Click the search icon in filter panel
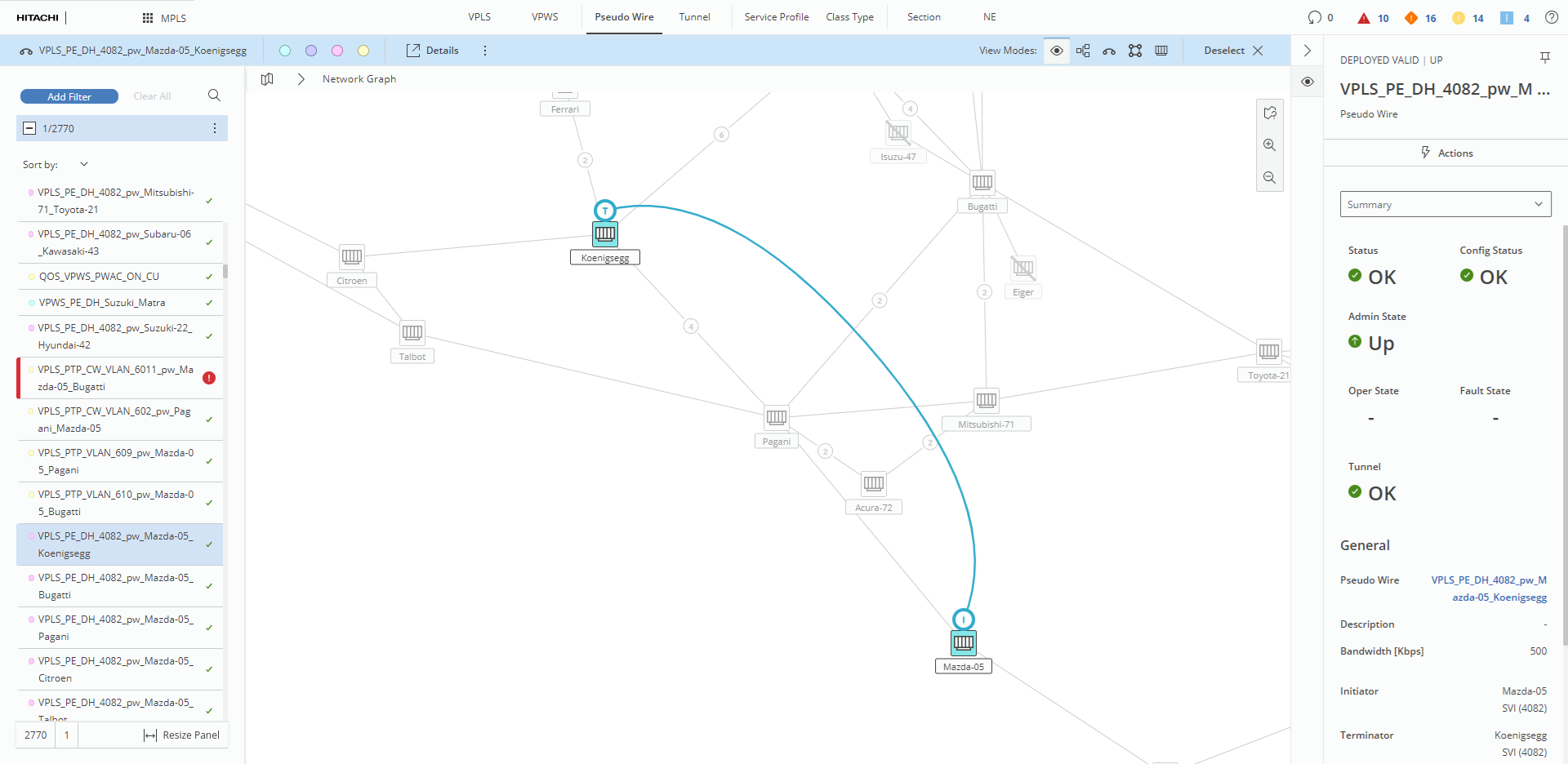The height and width of the screenshot is (764, 1568). [214, 95]
